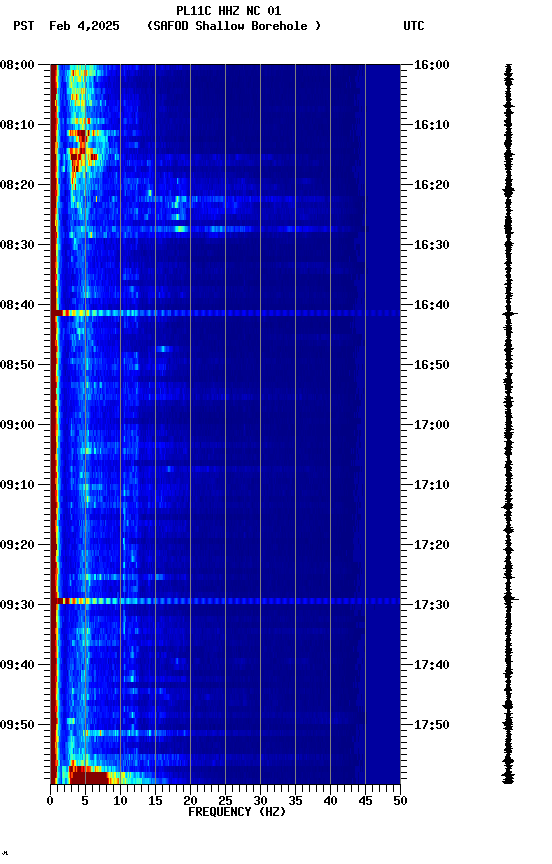
Task: Click the 17:50 UTC time label
Action: click(x=431, y=725)
